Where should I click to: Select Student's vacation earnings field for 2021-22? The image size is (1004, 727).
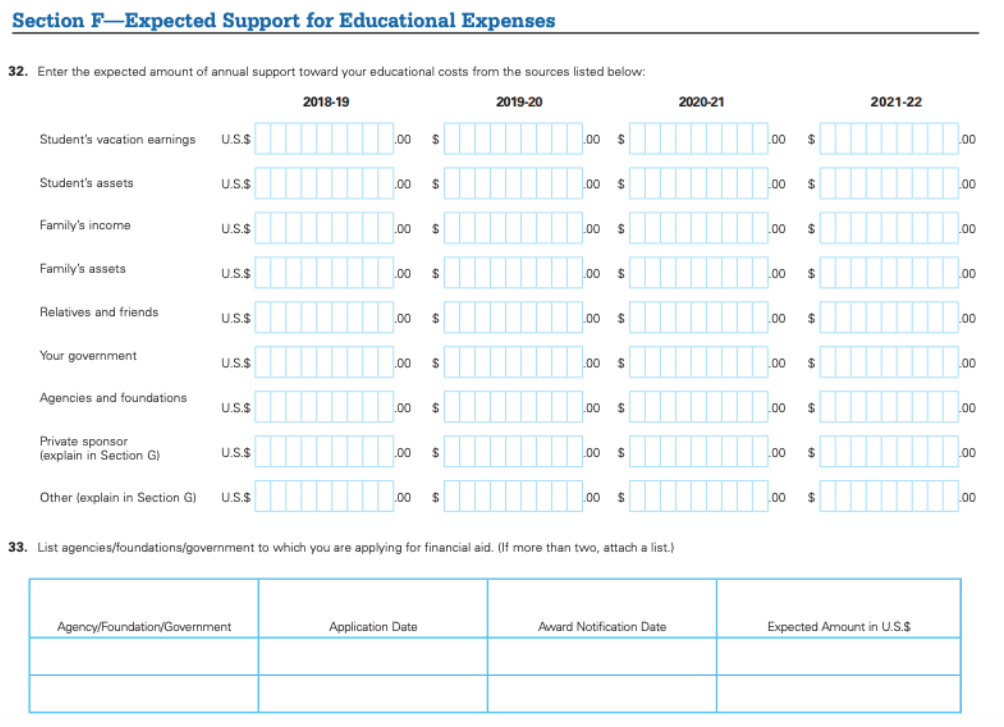tap(888, 140)
